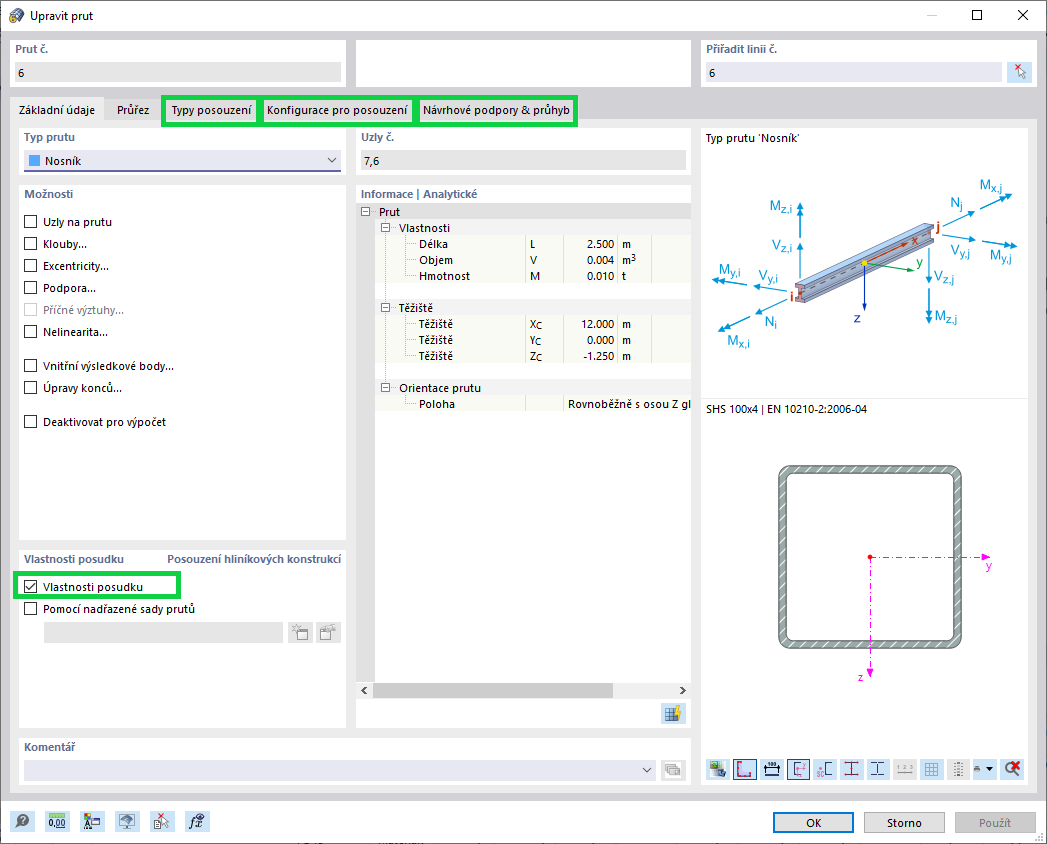Viewport: 1047px width, 844px height.
Task: Collapse the Orientace prutu section
Action: coord(385,388)
